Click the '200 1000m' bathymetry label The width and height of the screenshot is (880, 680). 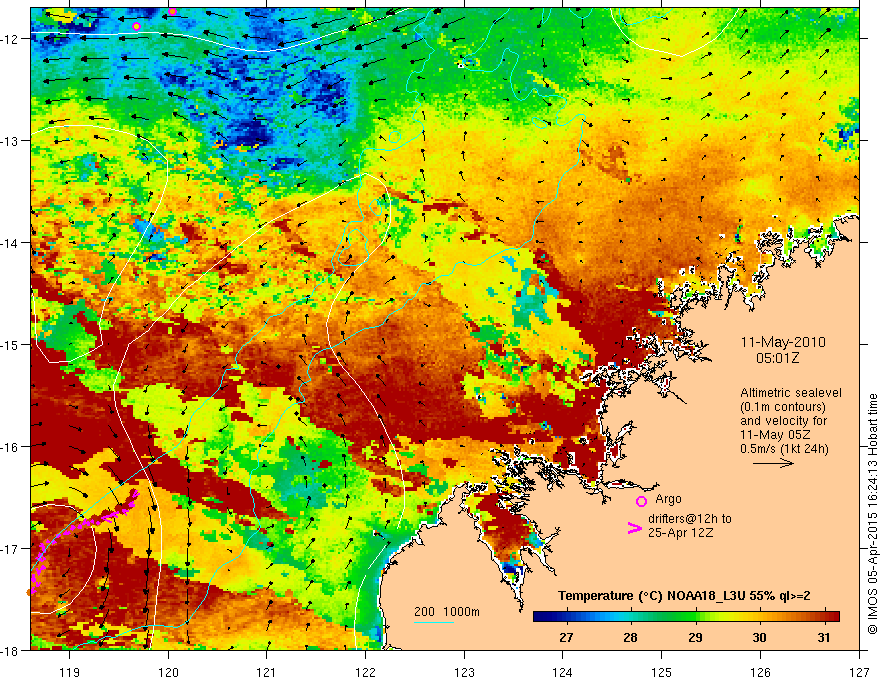(x=447, y=612)
